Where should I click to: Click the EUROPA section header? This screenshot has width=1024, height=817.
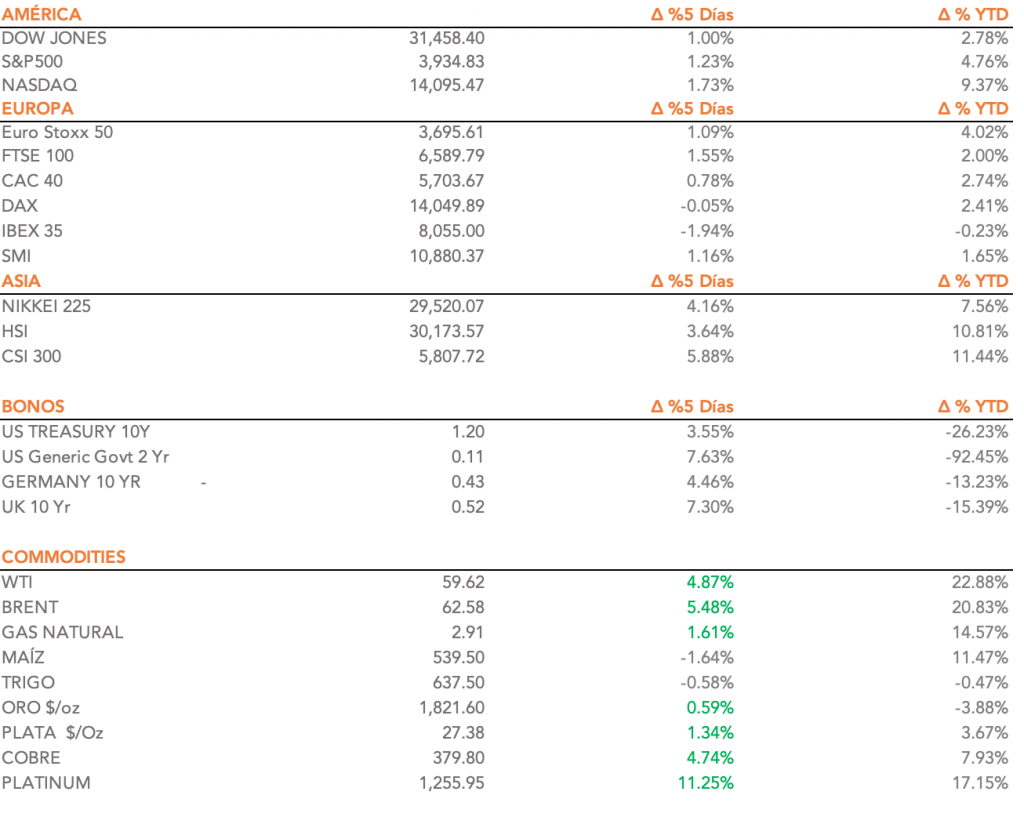pos(38,108)
